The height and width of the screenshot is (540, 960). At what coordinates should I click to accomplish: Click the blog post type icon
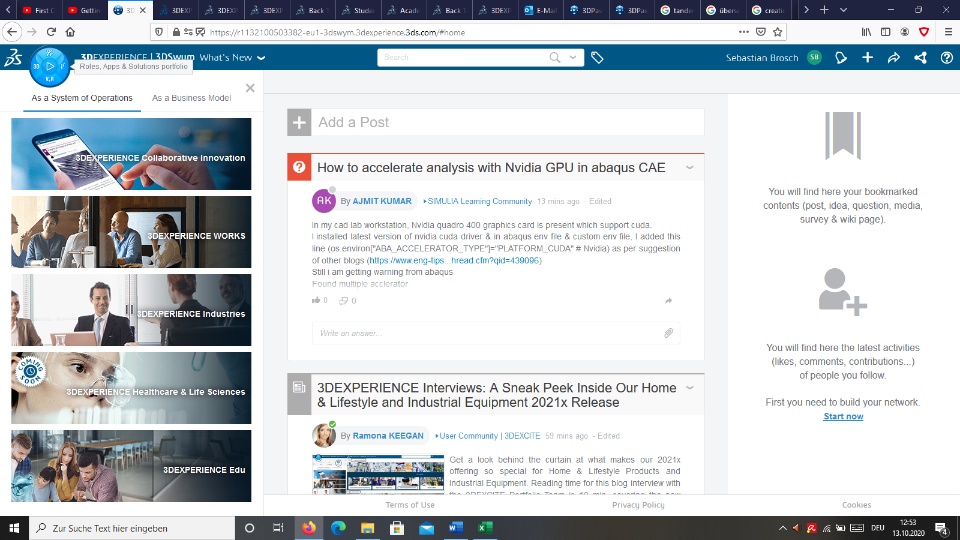click(299, 388)
